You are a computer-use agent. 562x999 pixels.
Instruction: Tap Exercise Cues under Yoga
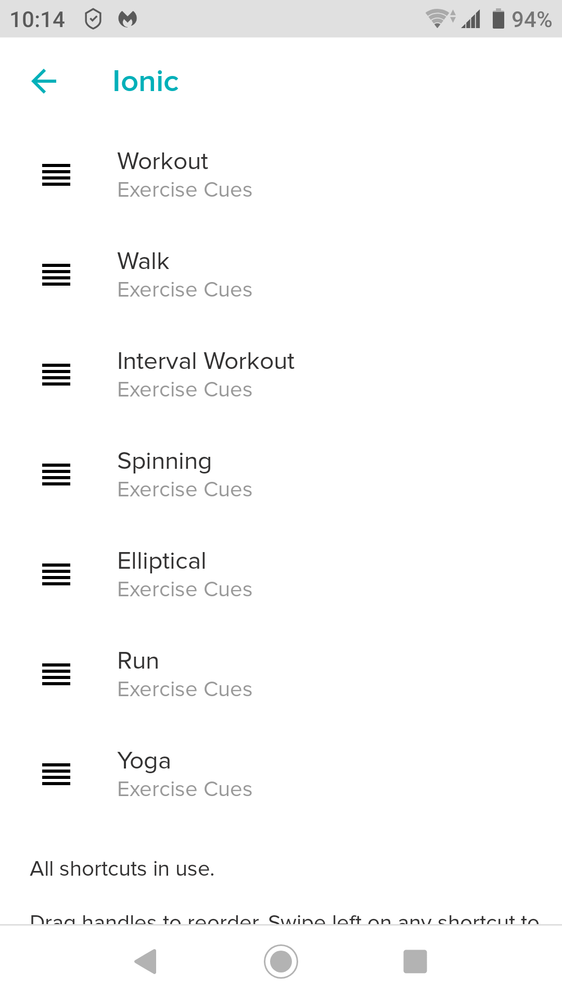point(185,789)
